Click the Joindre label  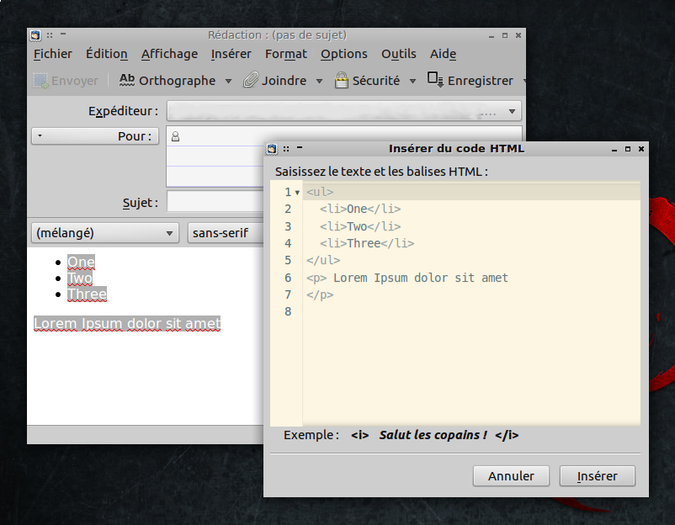284,81
